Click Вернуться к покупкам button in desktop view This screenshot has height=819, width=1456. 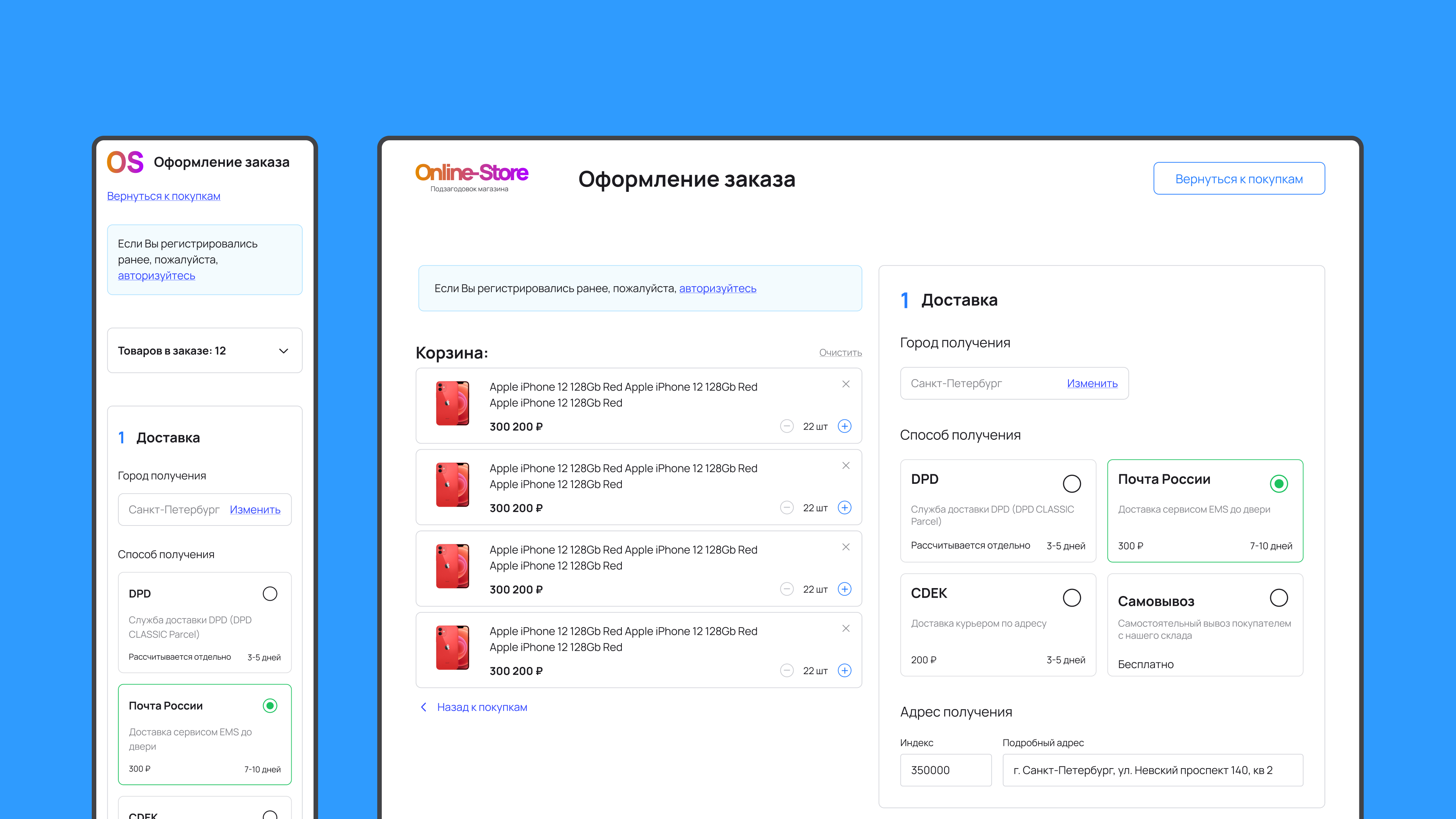(1239, 179)
